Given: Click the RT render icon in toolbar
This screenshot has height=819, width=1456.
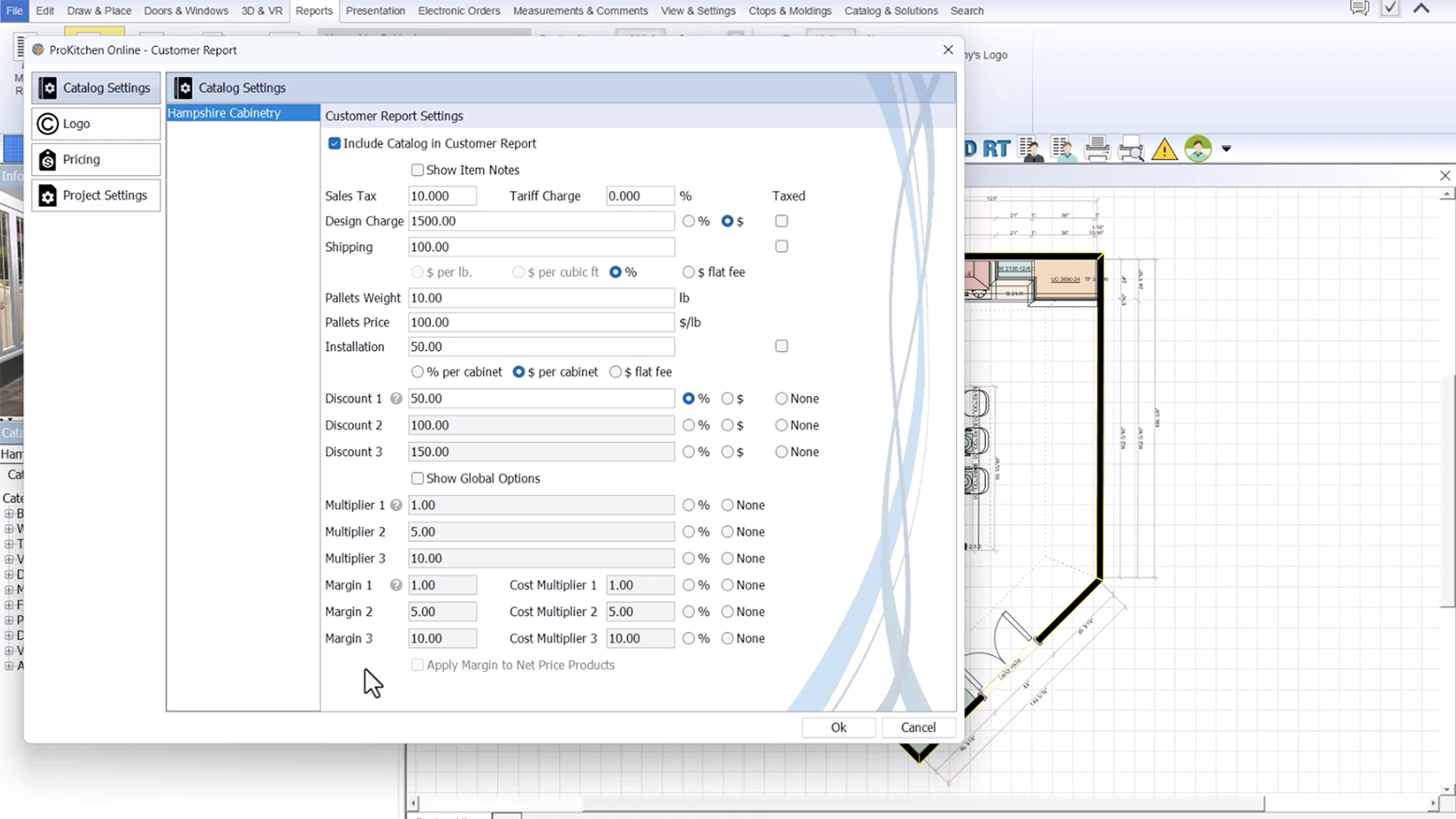Looking at the screenshot, I should [x=996, y=149].
